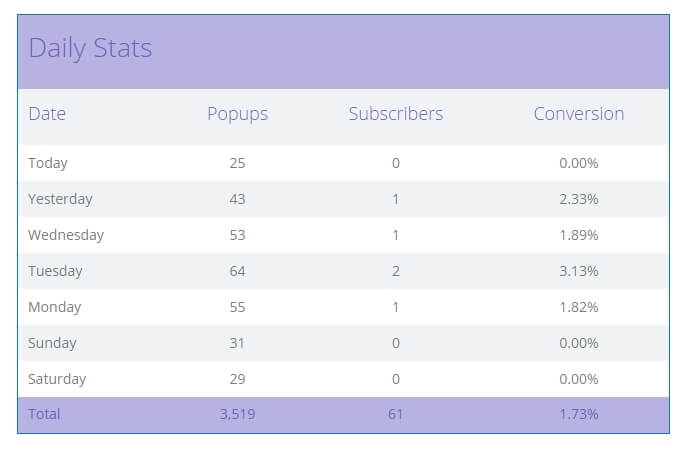Image resolution: width=682 pixels, height=453 pixels.
Task: Select the Date column header
Action: click(47, 114)
